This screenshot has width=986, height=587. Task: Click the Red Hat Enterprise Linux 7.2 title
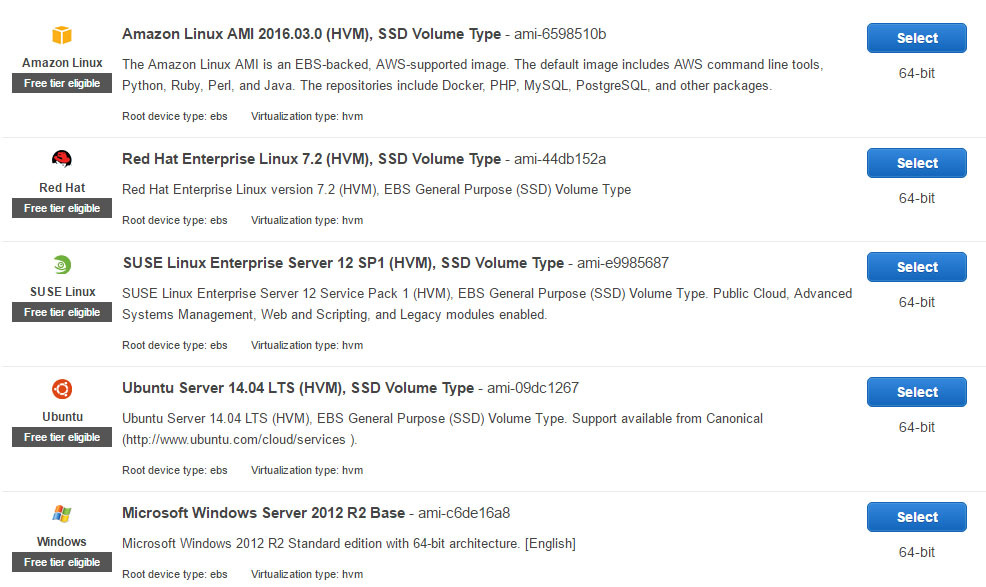311,159
